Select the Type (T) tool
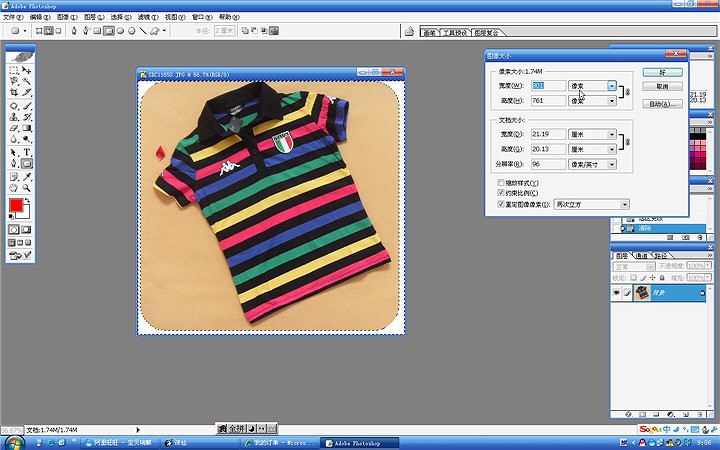Viewport: 720px width, 450px height. 27,152
